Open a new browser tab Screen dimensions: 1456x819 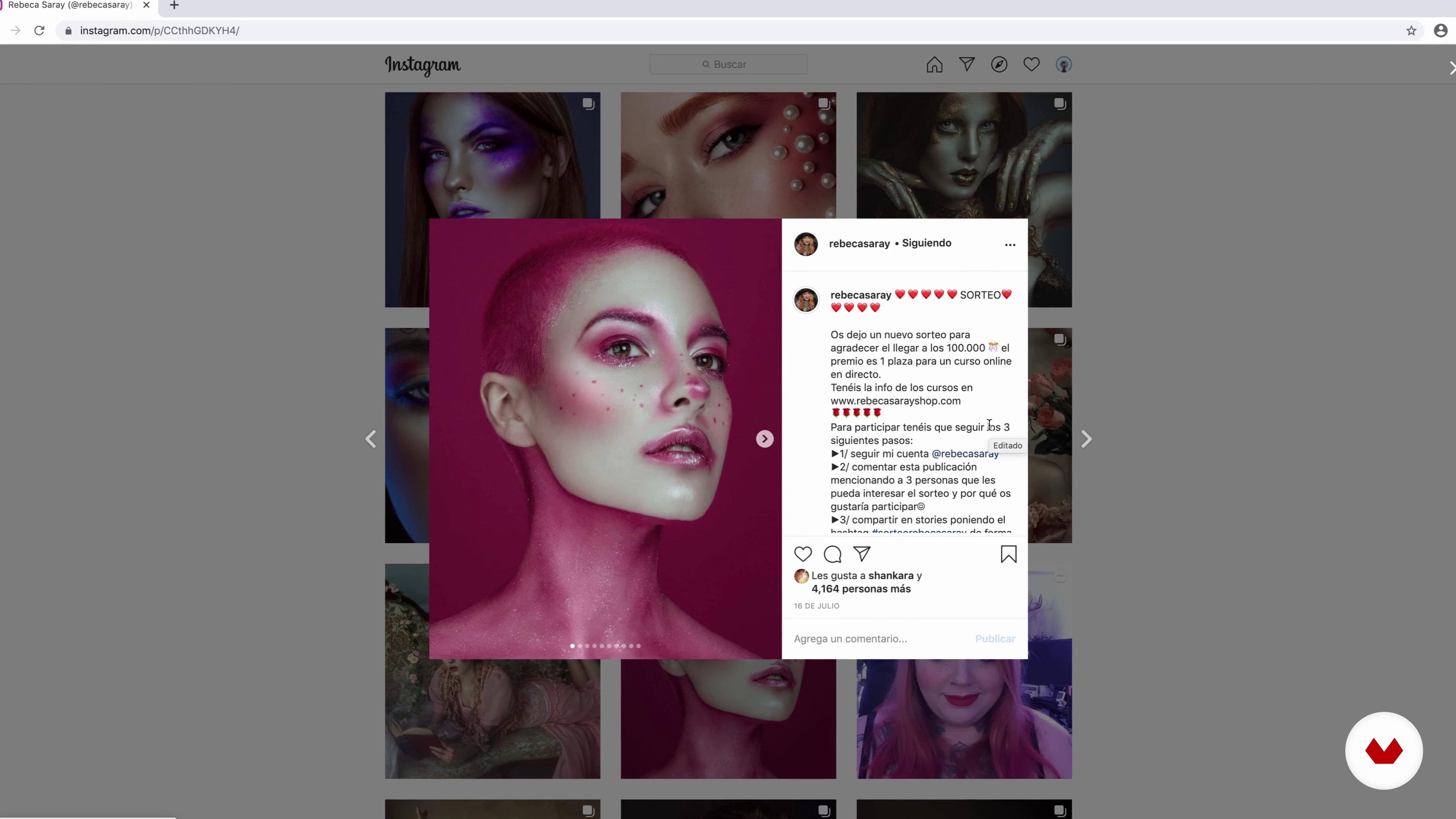[x=174, y=6]
